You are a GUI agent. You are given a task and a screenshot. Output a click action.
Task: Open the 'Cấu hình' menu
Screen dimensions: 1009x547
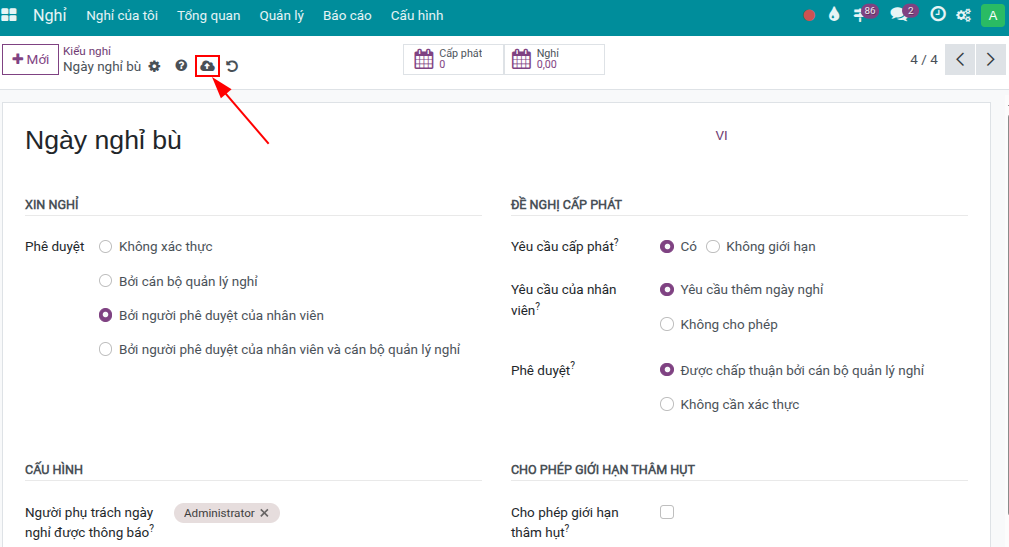(x=416, y=16)
